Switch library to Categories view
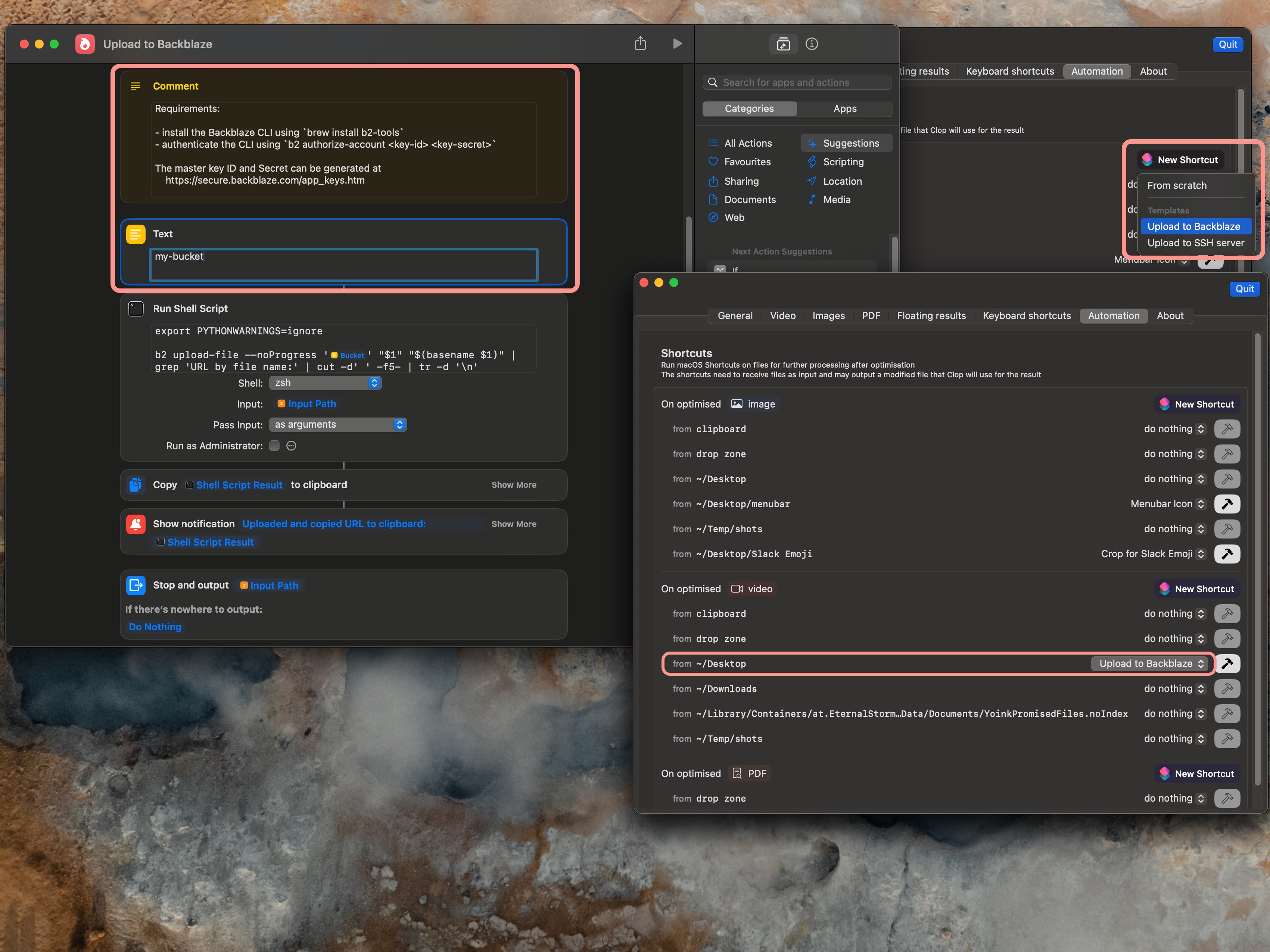 pyautogui.click(x=749, y=109)
